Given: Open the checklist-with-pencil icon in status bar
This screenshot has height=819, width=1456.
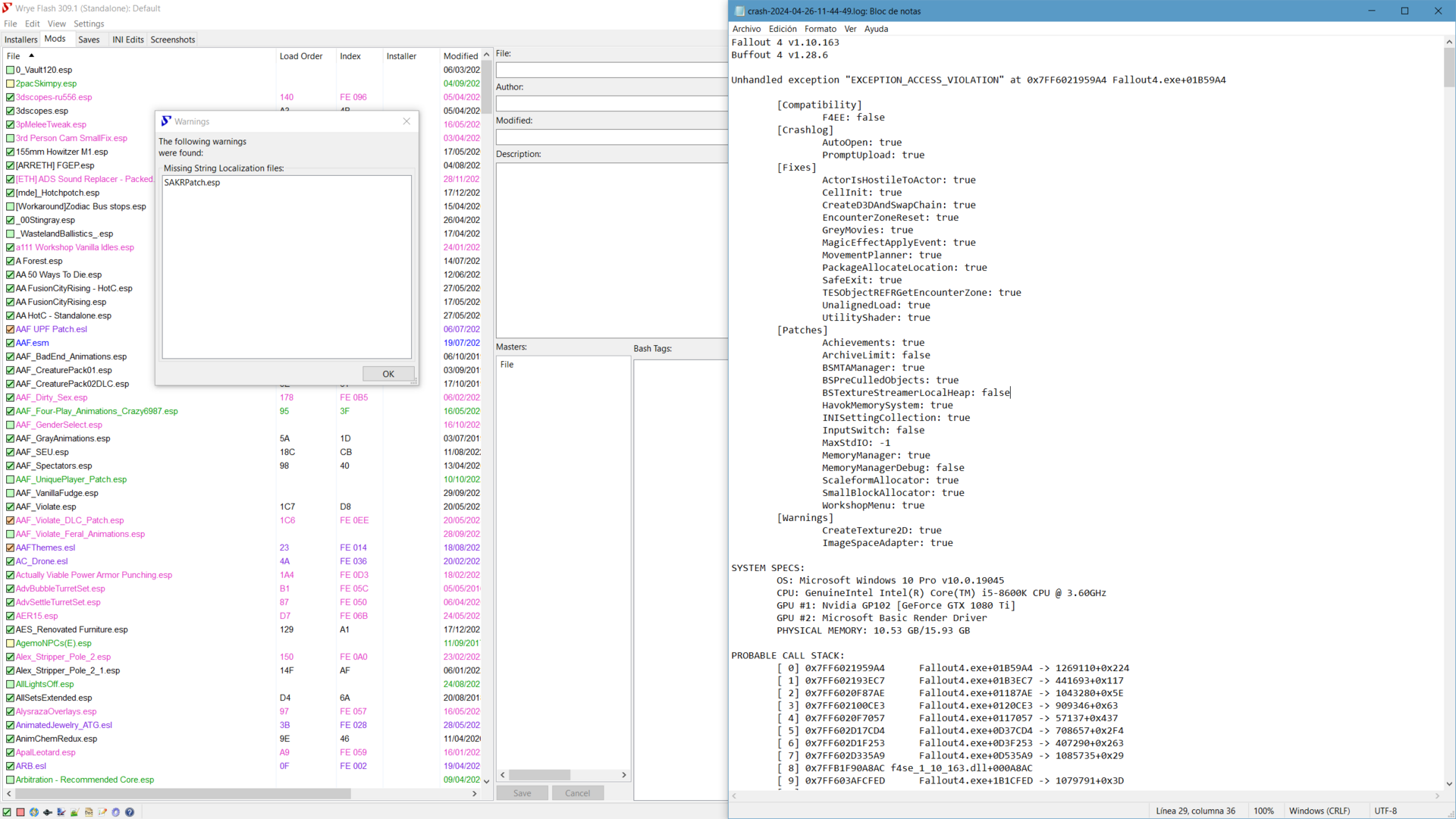Looking at the screenshot, I should tap(102, 812).
